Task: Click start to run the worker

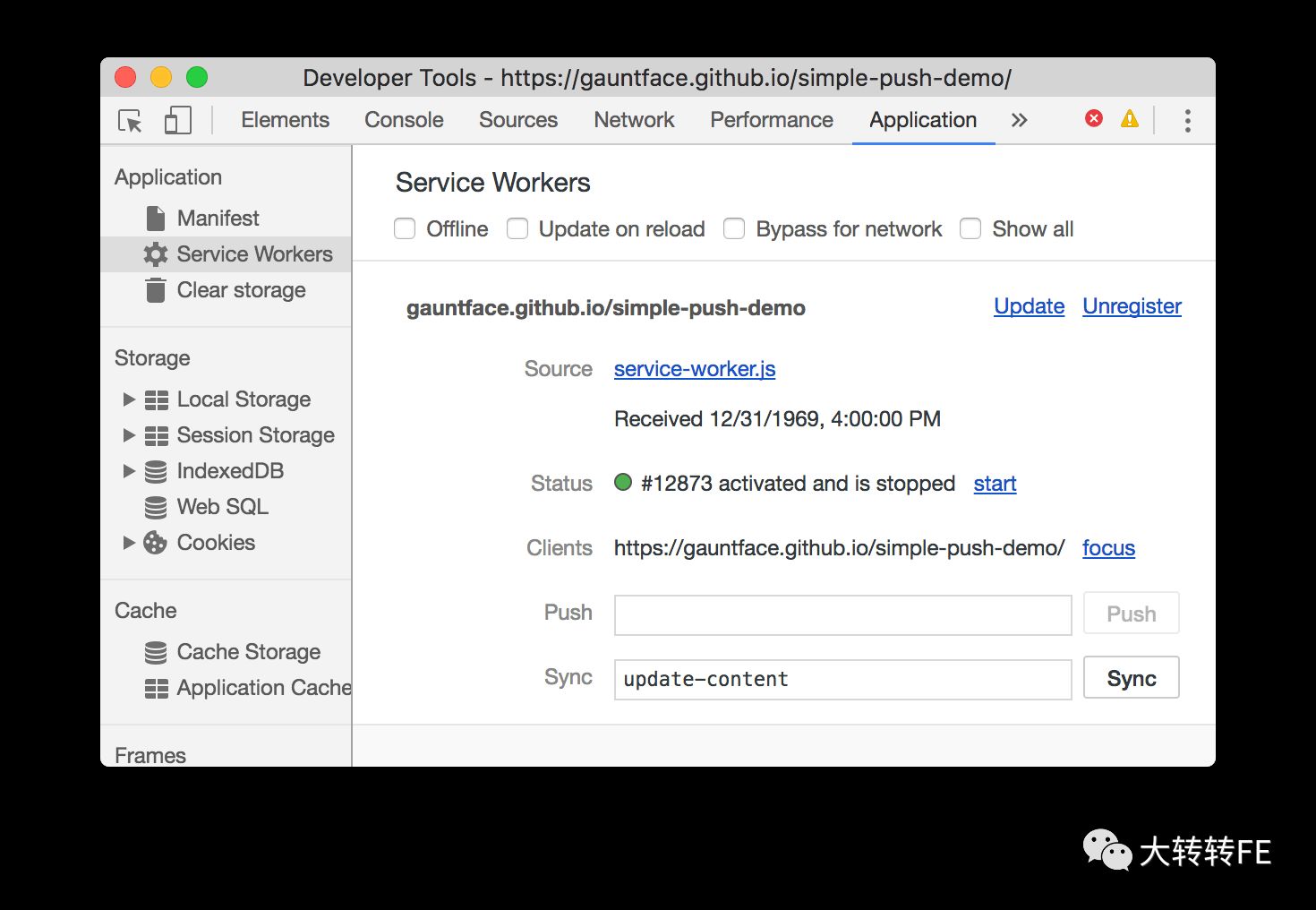Action: coord(995,484)
